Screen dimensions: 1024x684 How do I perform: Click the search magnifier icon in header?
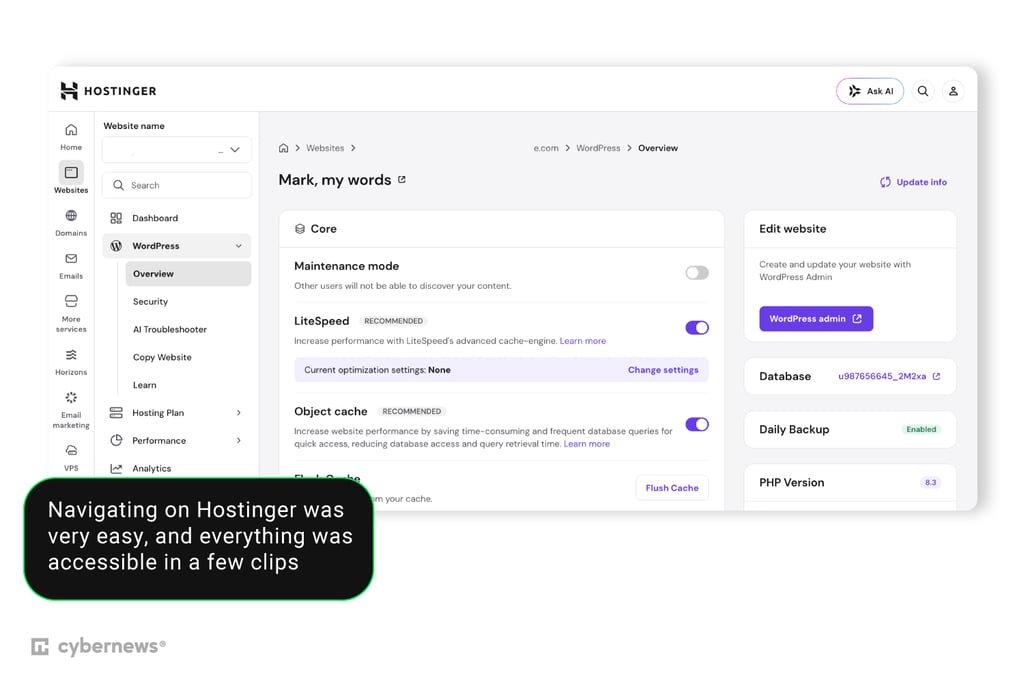(923, 91)
